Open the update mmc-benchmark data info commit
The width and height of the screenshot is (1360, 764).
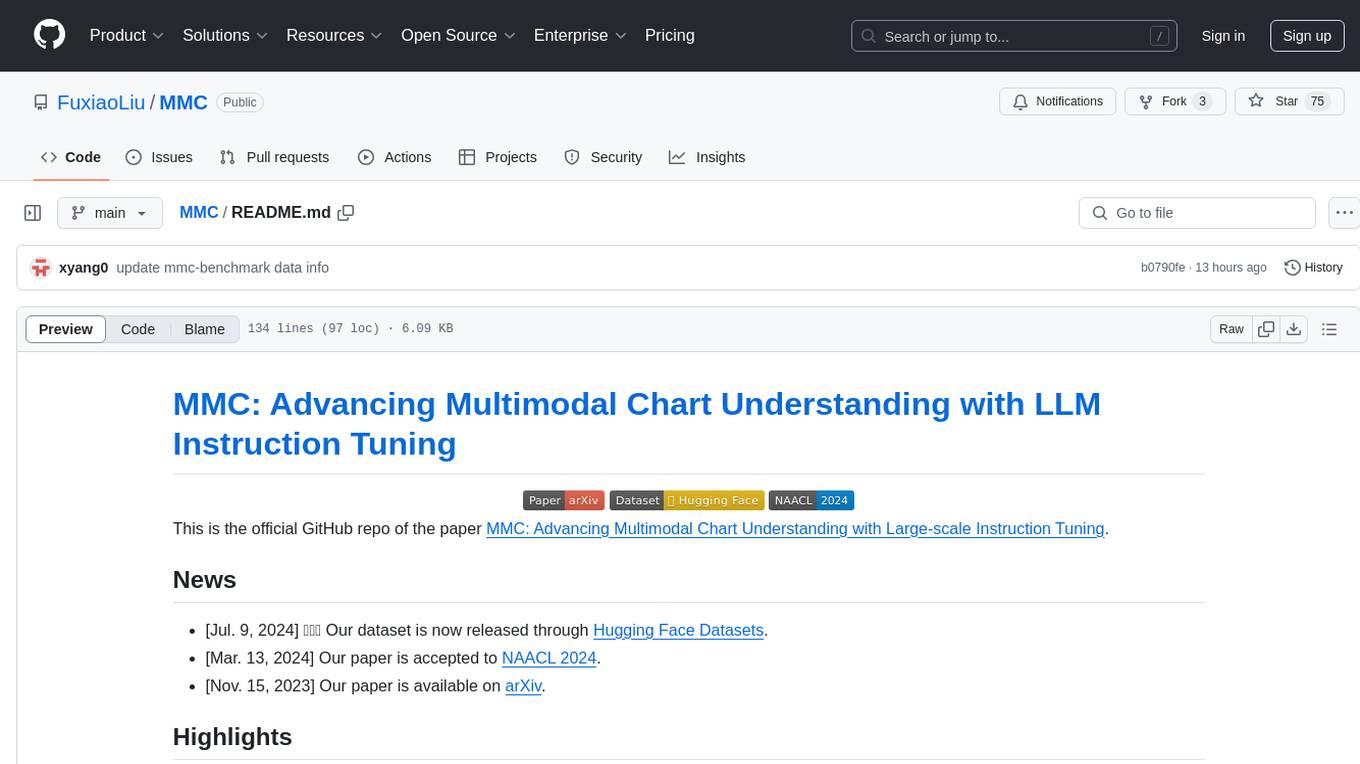(222, 268)
